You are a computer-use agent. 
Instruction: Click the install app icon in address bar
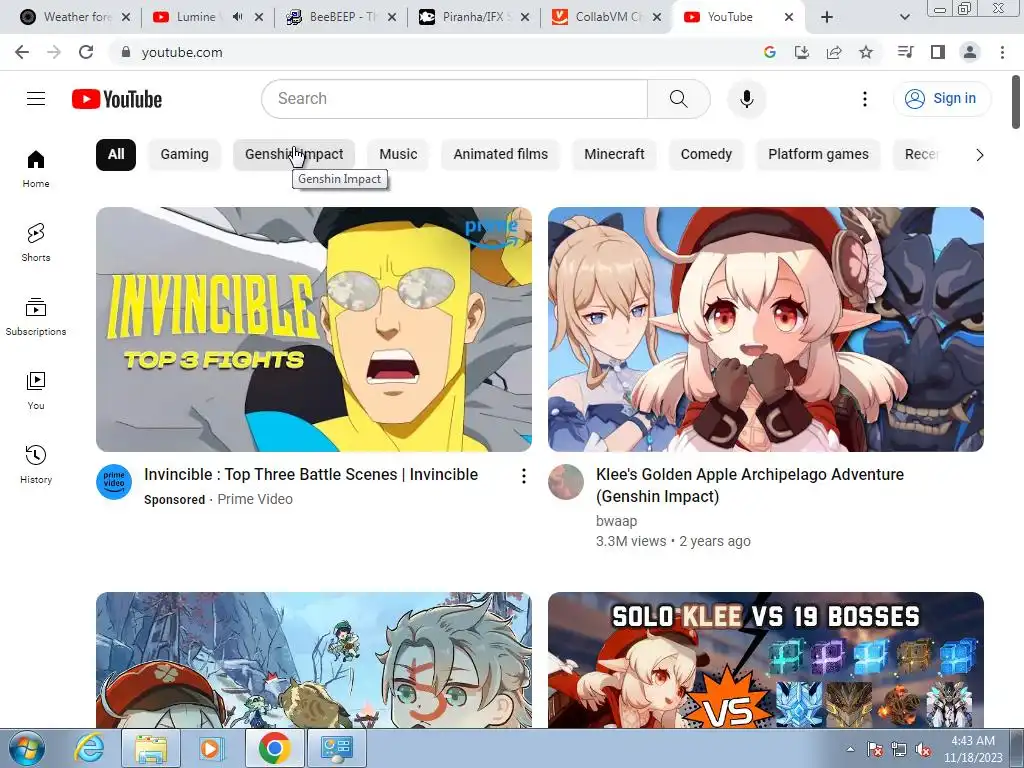click(802, 52)
